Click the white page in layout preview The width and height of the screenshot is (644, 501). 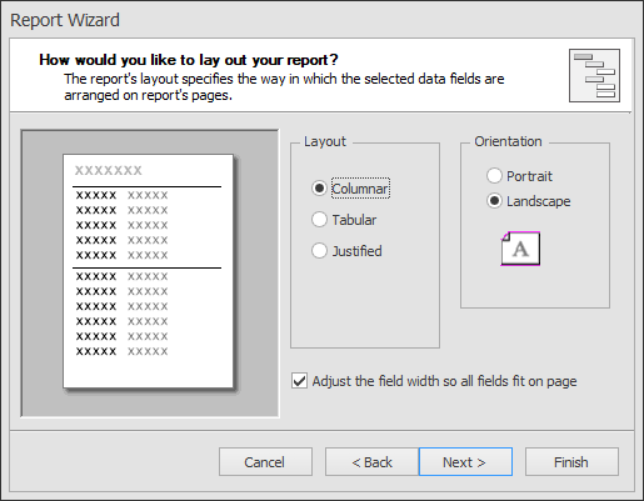pos(148,271)
